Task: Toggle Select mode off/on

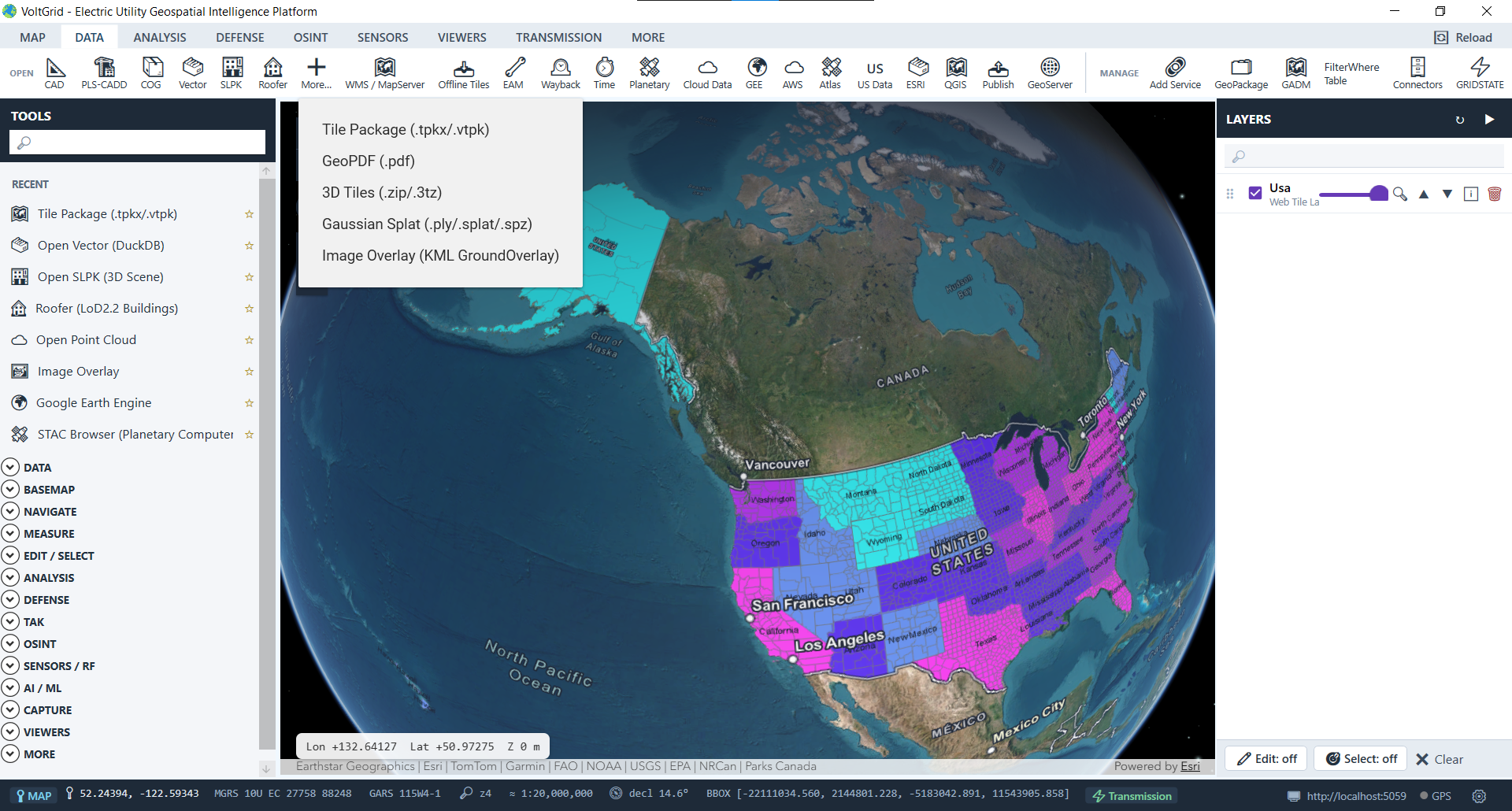Action: 1361,759
